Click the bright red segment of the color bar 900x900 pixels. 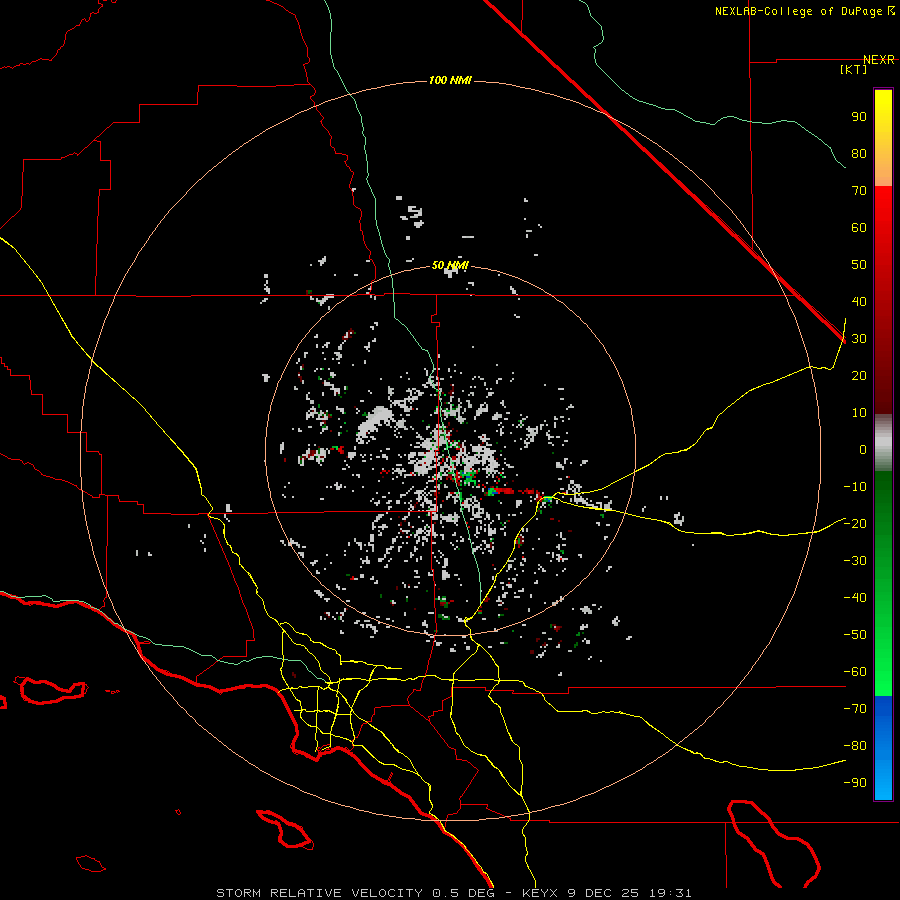point(883,207)
